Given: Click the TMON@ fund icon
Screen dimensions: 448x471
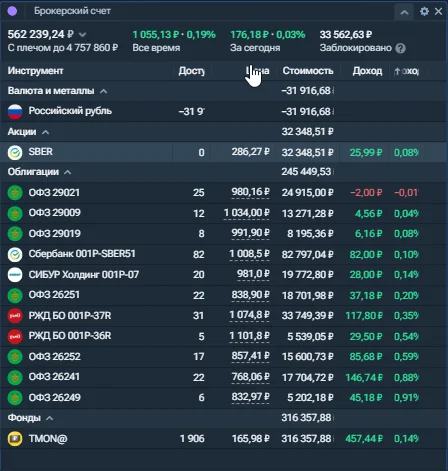Looking at the screenshot, I should click(x=15, y=439).
